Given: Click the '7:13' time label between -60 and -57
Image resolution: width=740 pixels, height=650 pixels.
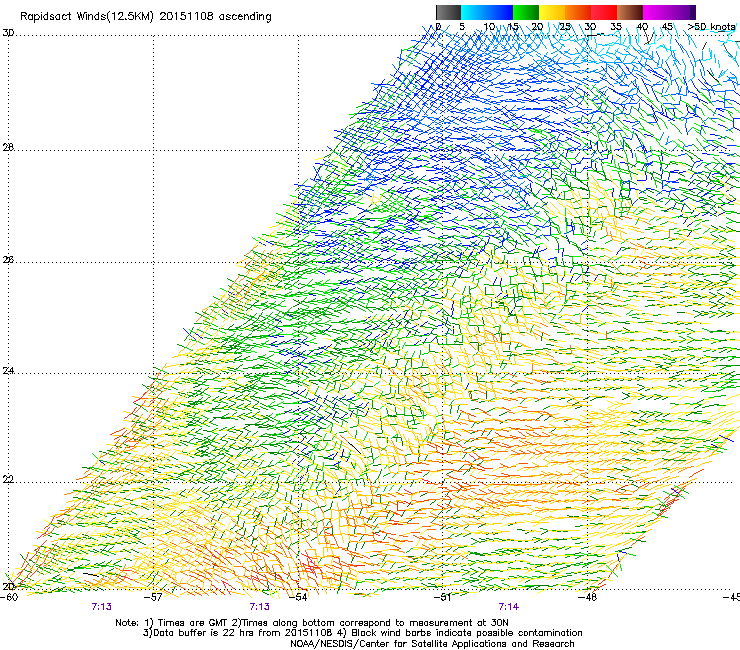Looking at the screenshot, I should (101, 607).
